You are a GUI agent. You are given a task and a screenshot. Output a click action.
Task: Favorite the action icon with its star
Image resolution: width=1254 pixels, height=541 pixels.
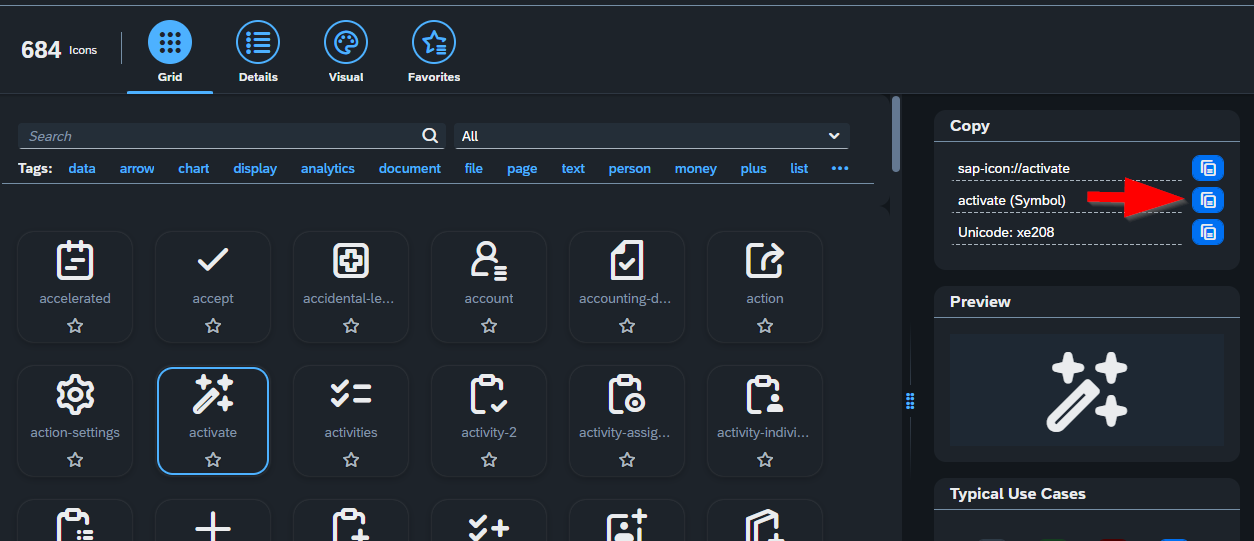pyautogui.click(x=765, y=326)
